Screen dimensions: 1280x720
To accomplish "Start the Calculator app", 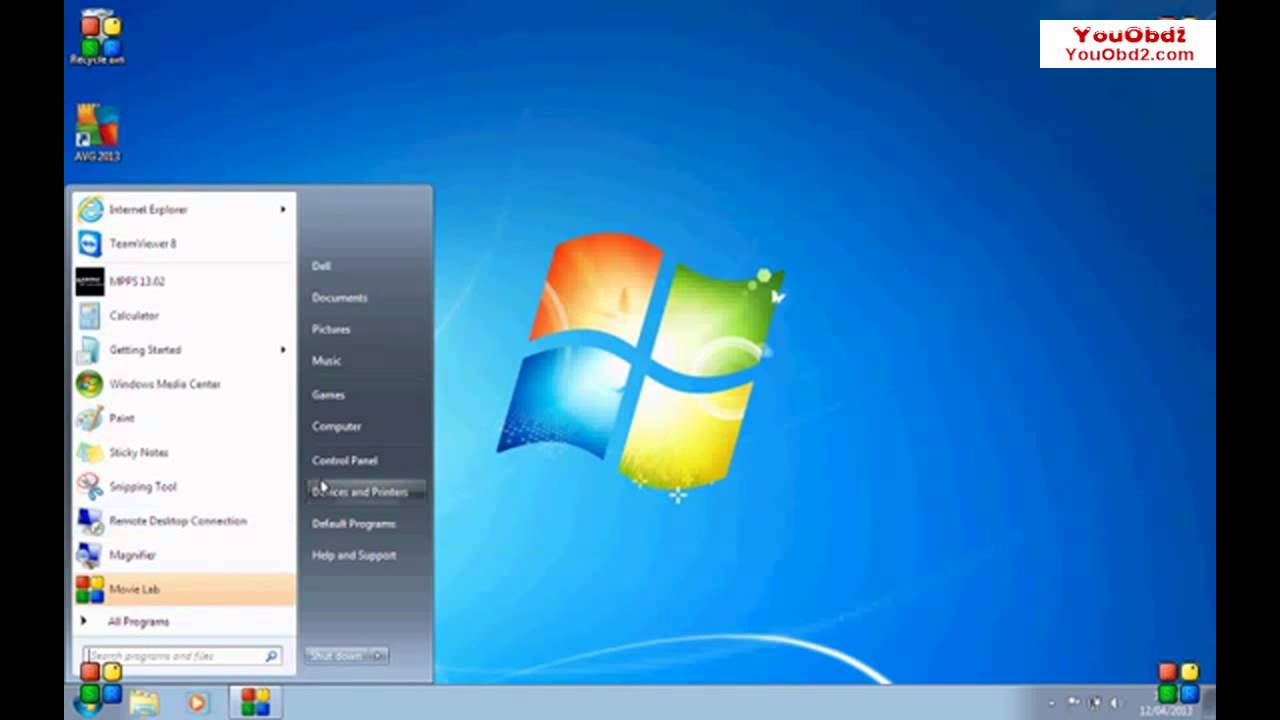I will [184, 316].
